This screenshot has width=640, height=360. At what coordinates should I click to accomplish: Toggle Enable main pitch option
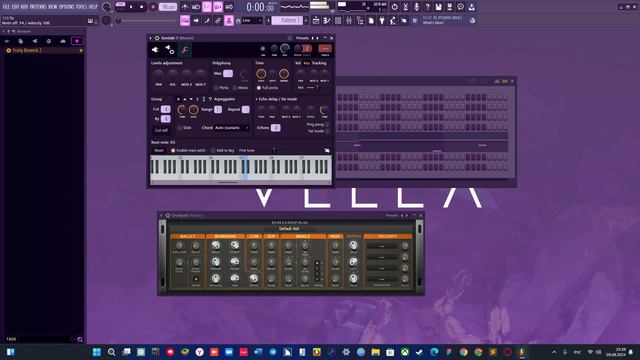point(188,151)
